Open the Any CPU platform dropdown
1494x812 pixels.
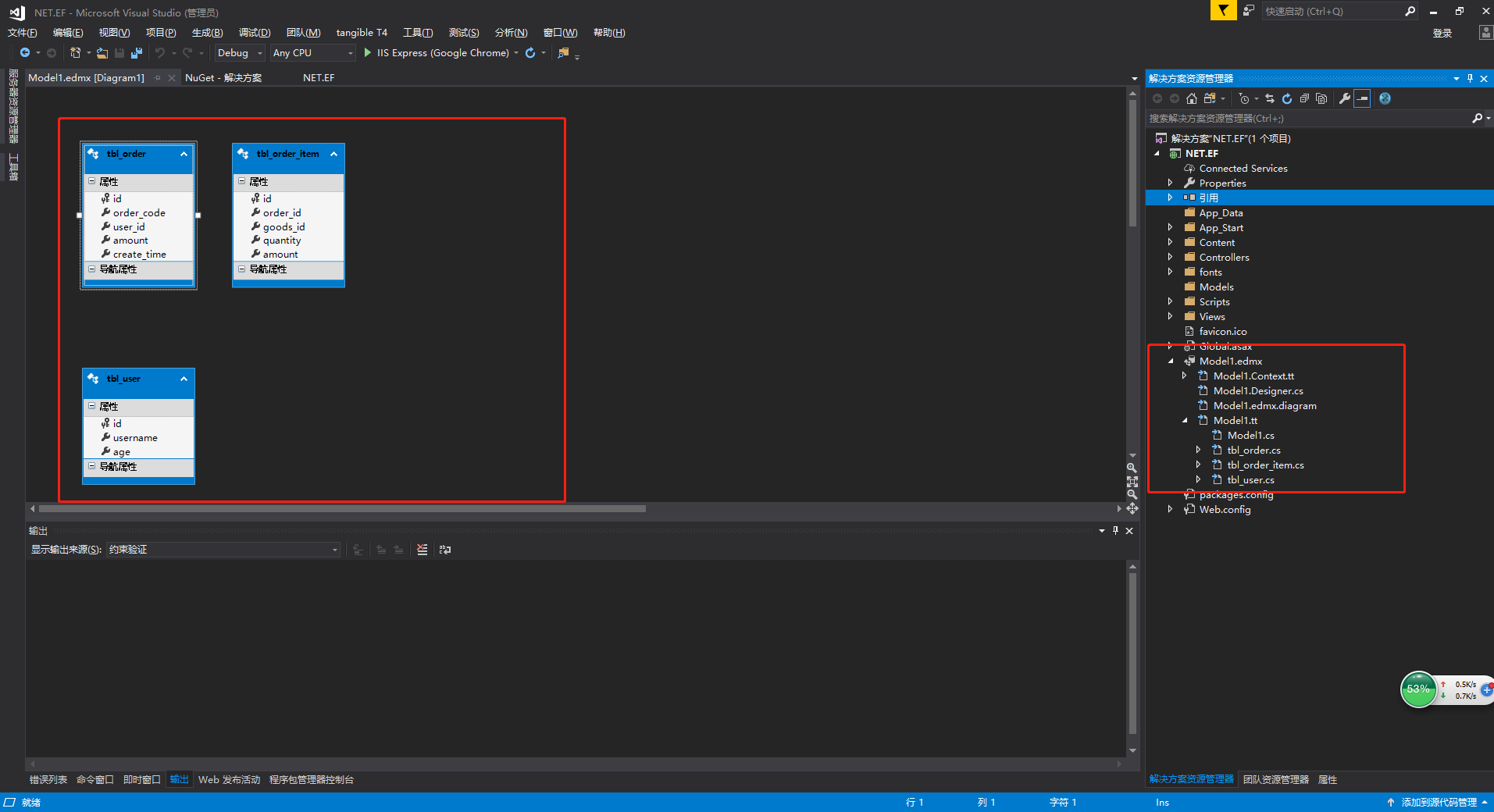[350, 53]
